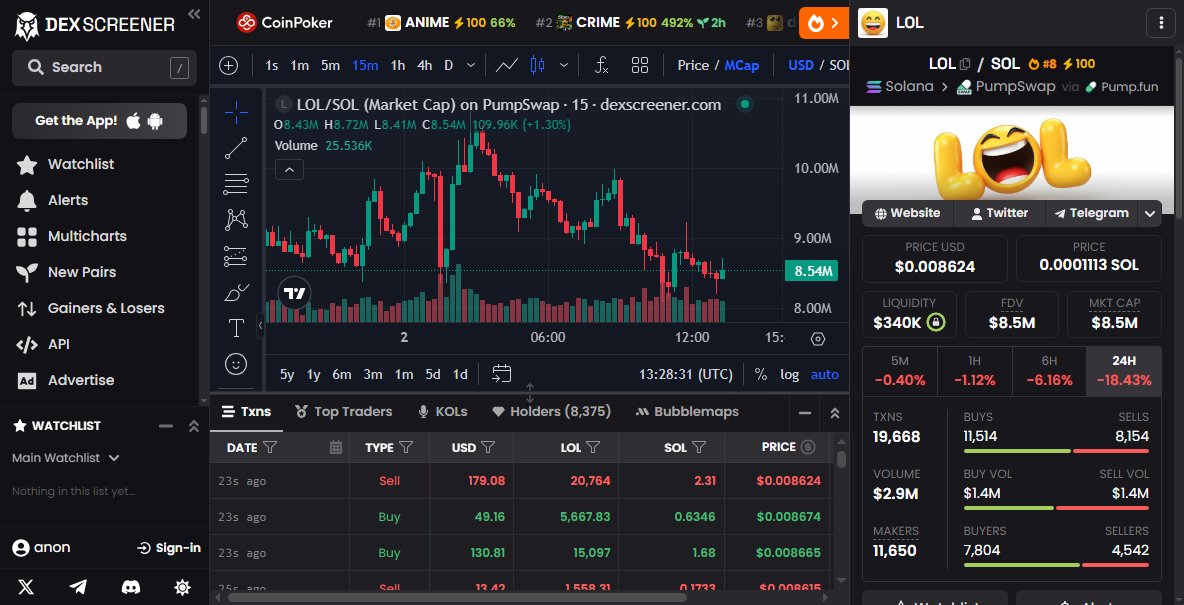This screenshot has height=605, width=1184.
Task: Switch to the Top Traders tab
Action: coord(344,412)
